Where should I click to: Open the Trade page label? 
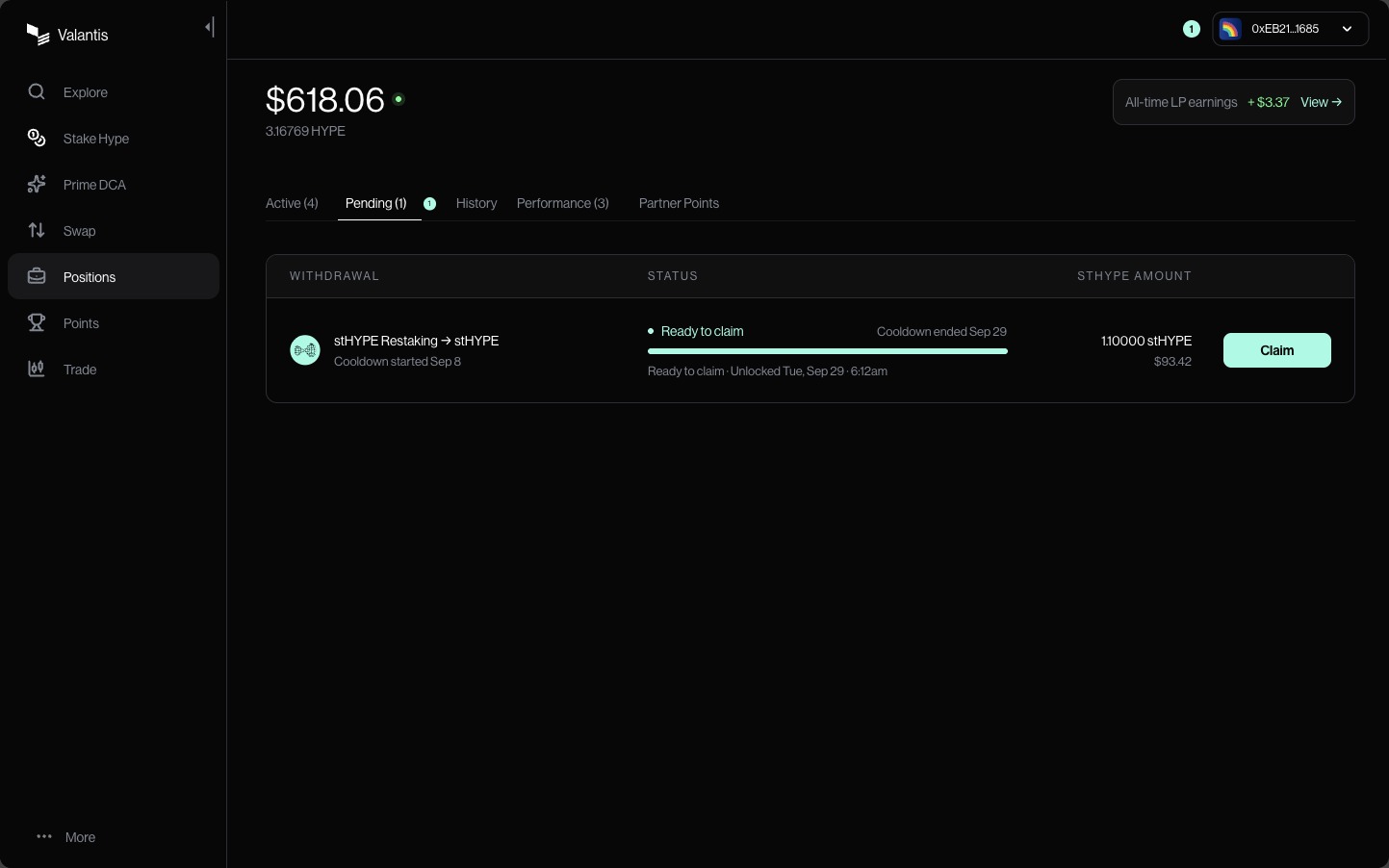pyautogui.click(x=80, y=370)
